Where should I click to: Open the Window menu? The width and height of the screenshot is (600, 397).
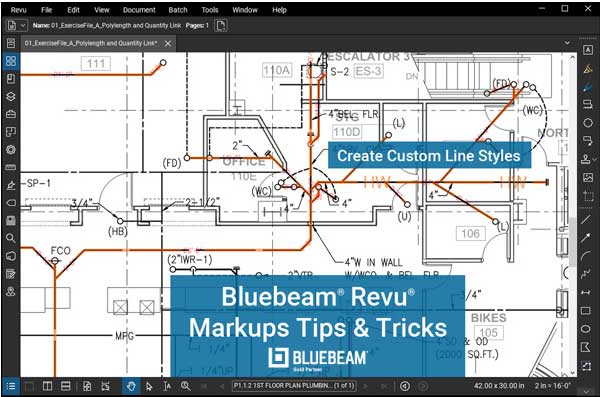pos(245,10)
